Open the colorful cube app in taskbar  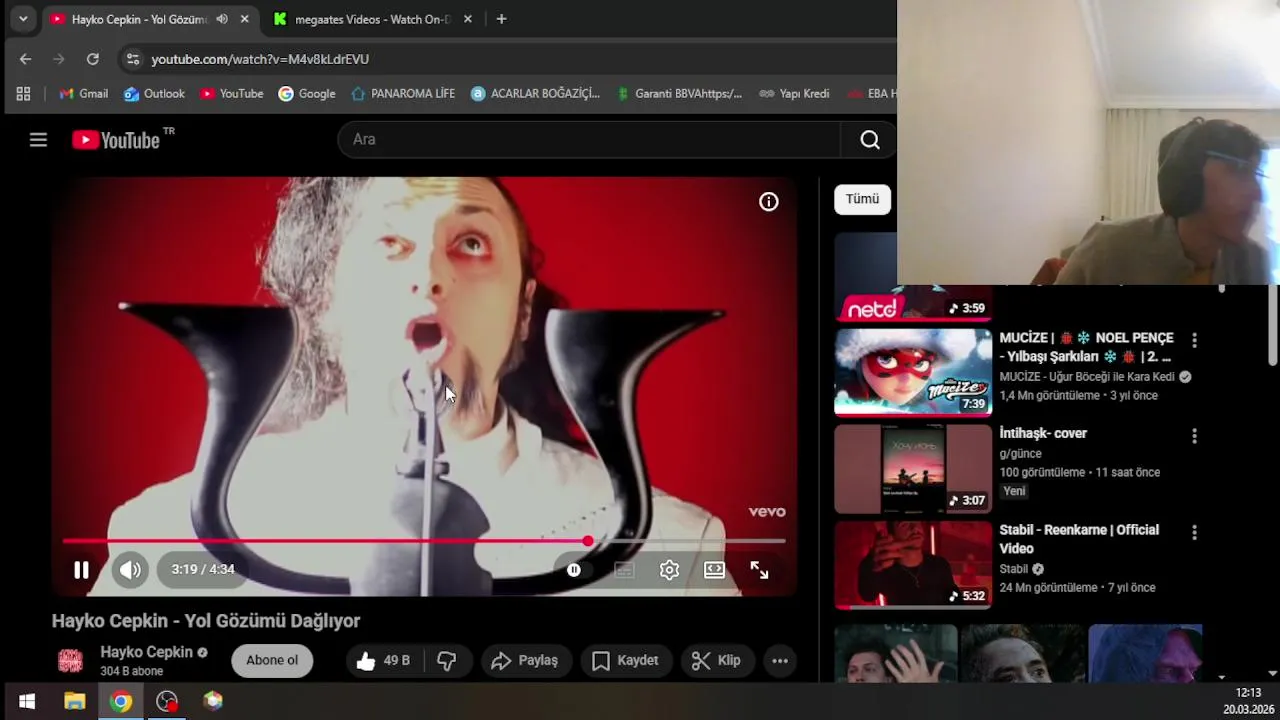213,701
